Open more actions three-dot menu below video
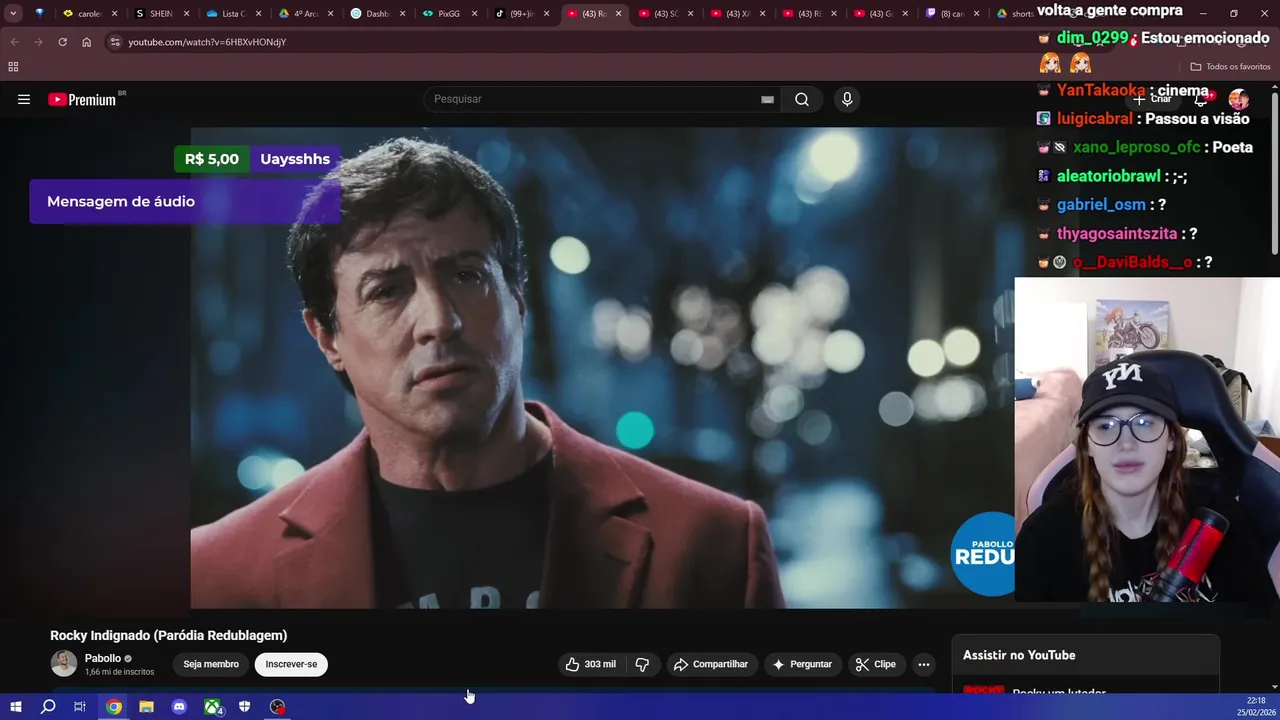Image resolution: width=1280 pixels, height=720 pixels. [924, 664]
